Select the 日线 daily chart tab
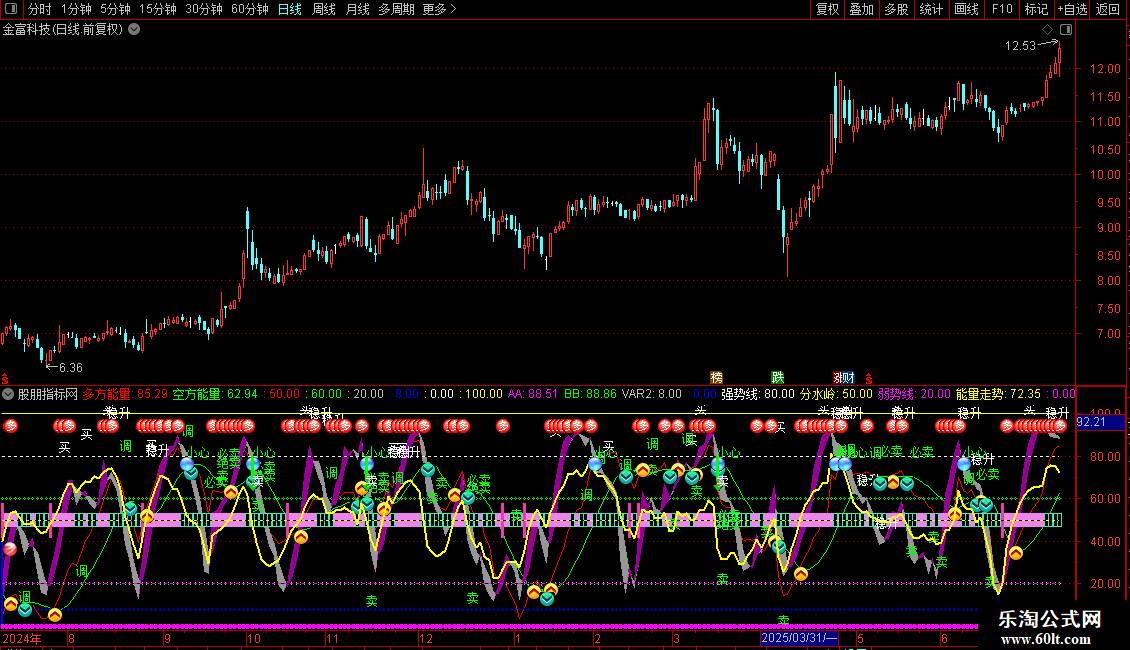The height and width of the screenshot is (650, 1130). 290,9
